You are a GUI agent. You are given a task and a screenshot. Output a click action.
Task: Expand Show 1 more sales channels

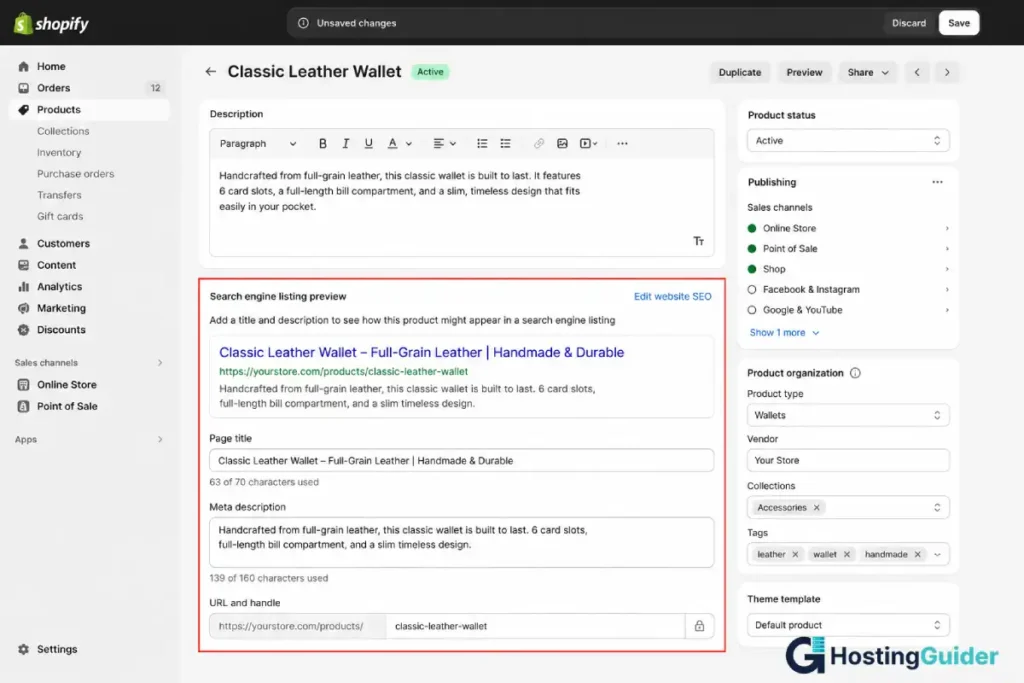pyautogui.click(x=784, y=332)
